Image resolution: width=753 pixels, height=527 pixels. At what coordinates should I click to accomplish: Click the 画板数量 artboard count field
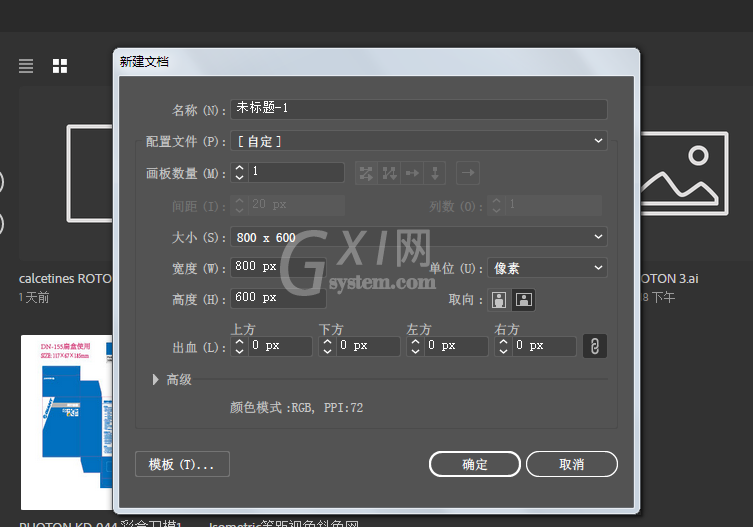[296, 172]
